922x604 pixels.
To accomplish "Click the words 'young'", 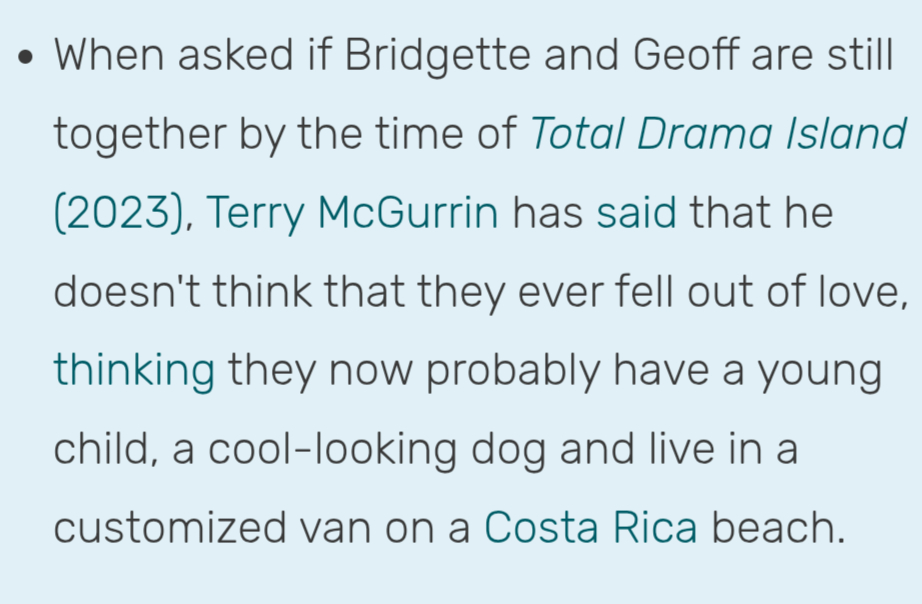I will (x=821, y=371).
